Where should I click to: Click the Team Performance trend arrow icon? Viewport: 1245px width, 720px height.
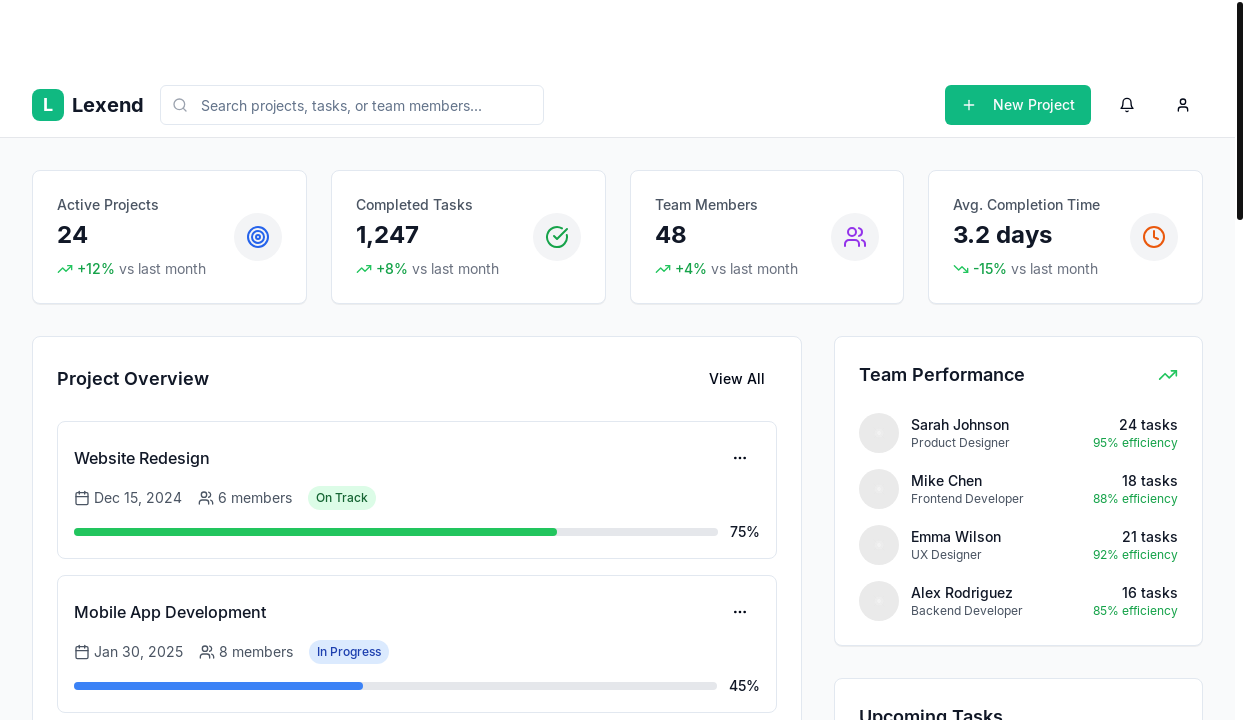(x=1168, y=375)
